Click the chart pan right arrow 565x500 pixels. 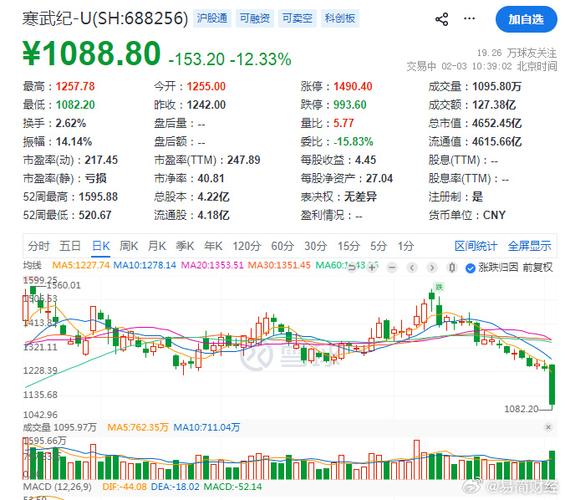tap(432, 268)
